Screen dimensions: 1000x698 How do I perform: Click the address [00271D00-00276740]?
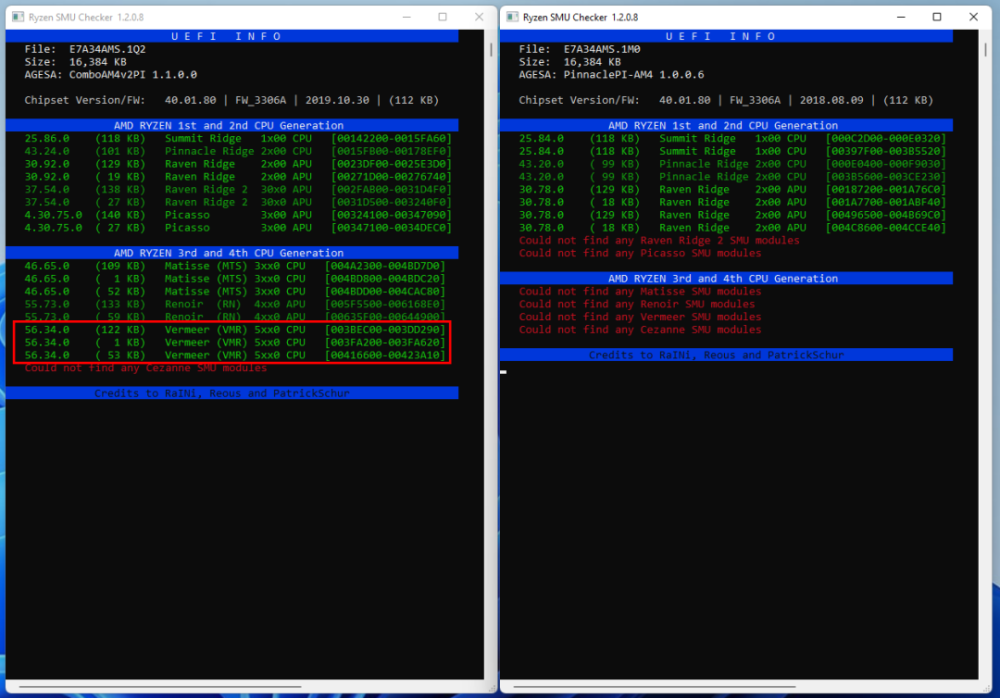click(x=391, y=177)
